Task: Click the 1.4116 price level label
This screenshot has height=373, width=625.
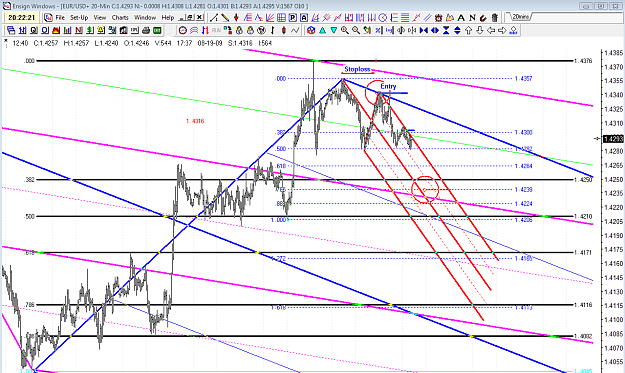Action: (583, 305)
